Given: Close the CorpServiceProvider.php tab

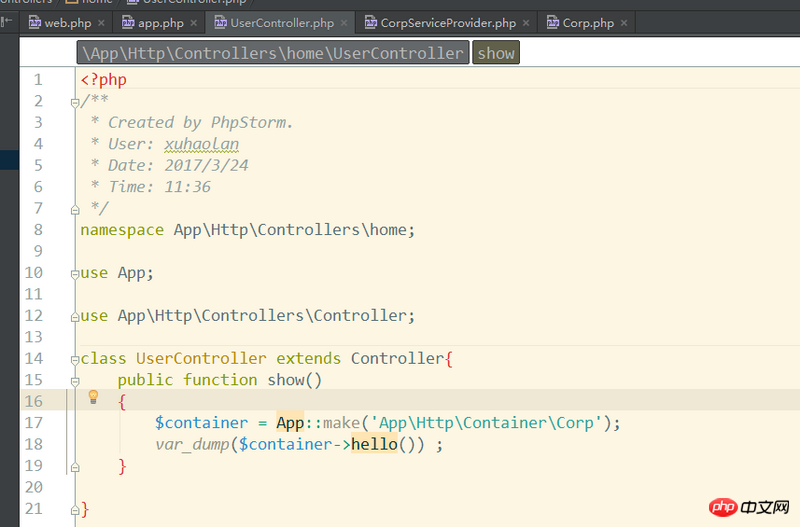Looking at the screenshot, I should coord(525,23).
